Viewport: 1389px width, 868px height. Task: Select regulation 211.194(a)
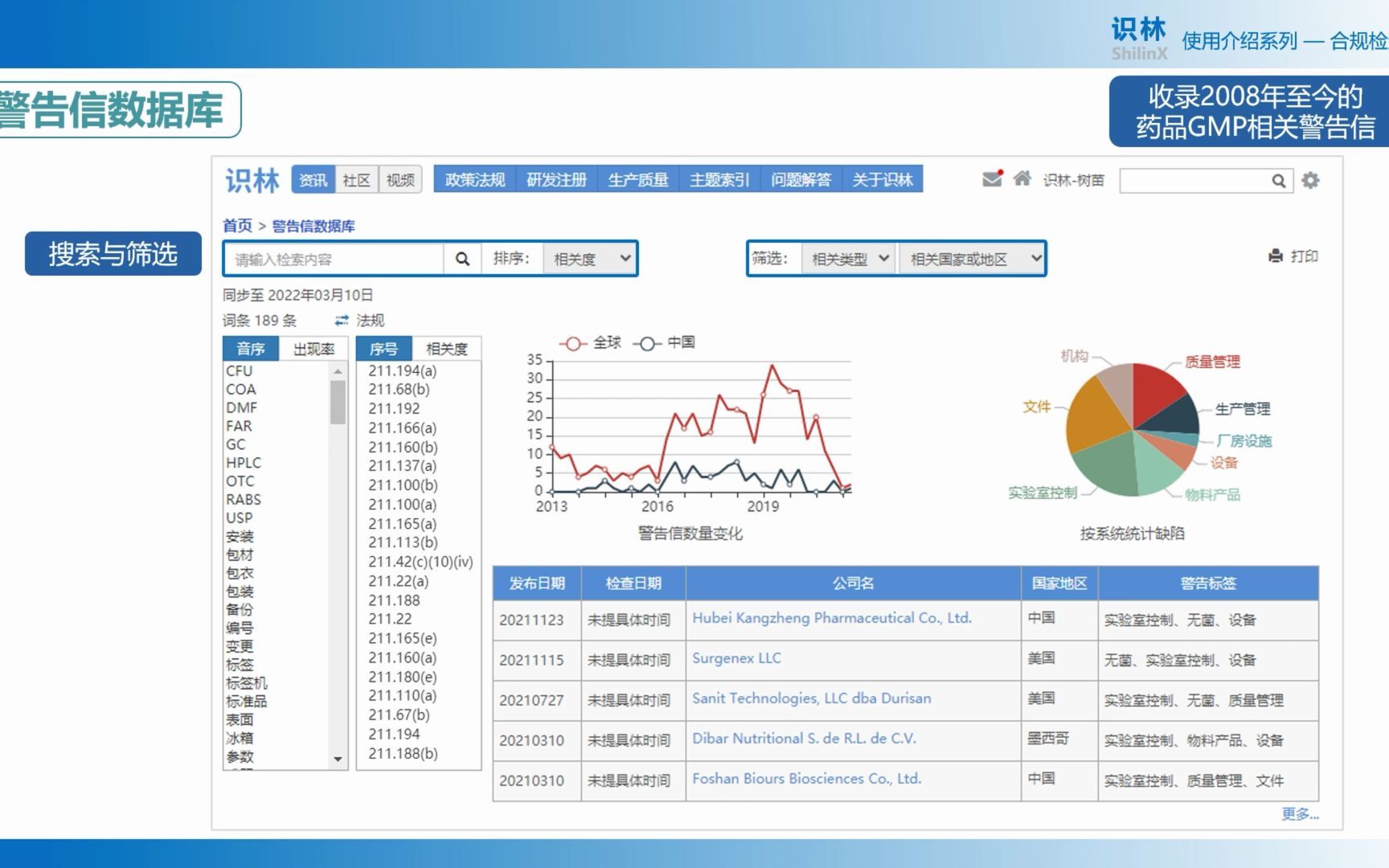coord(403,371)
